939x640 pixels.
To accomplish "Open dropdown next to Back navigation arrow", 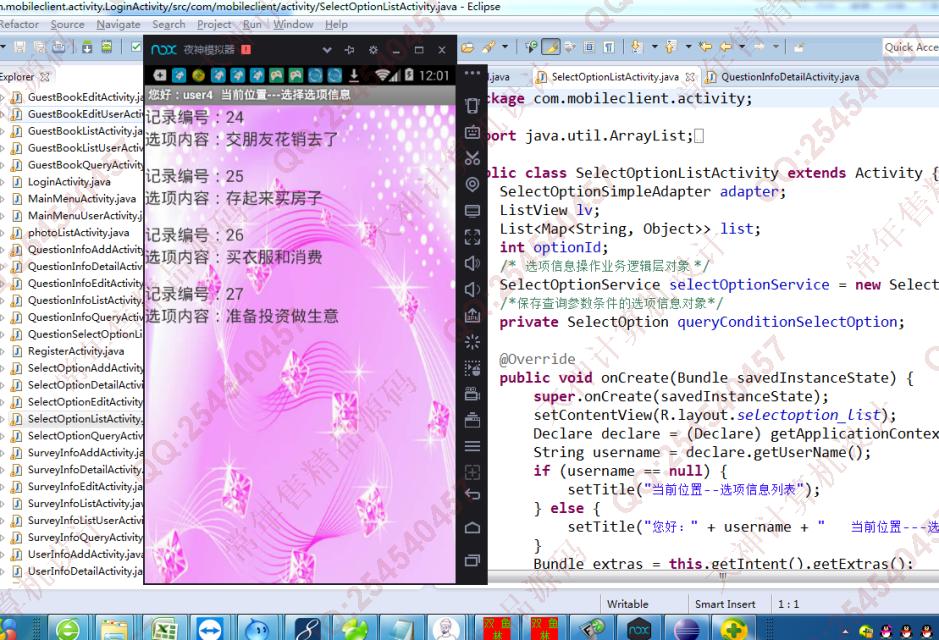I will tap(743, 47).
